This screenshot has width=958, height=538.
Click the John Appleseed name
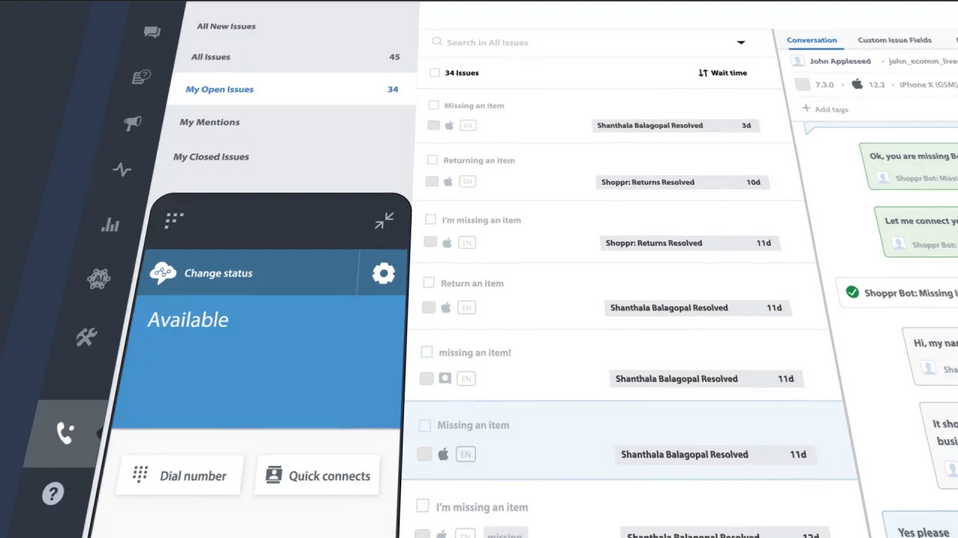point(840,61)
